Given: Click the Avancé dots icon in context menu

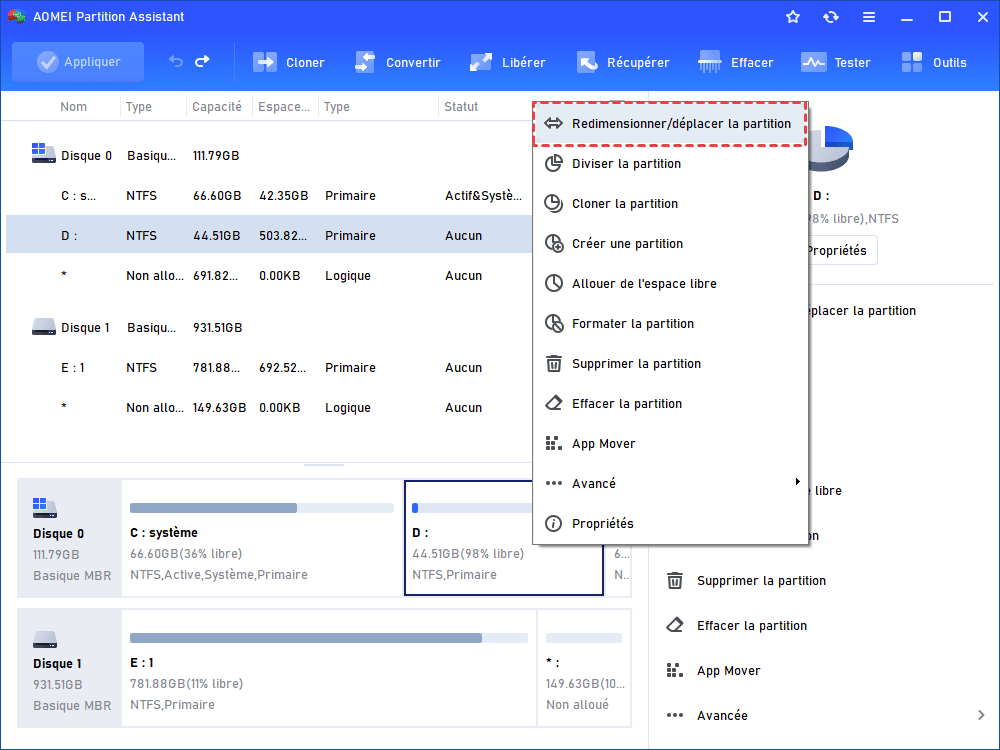Looking at the screenshot, I should [x=554, y=483].
